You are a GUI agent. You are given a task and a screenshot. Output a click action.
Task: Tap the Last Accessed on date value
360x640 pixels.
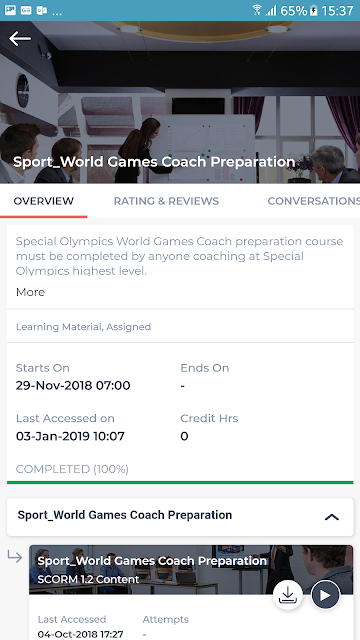(70, 436)
